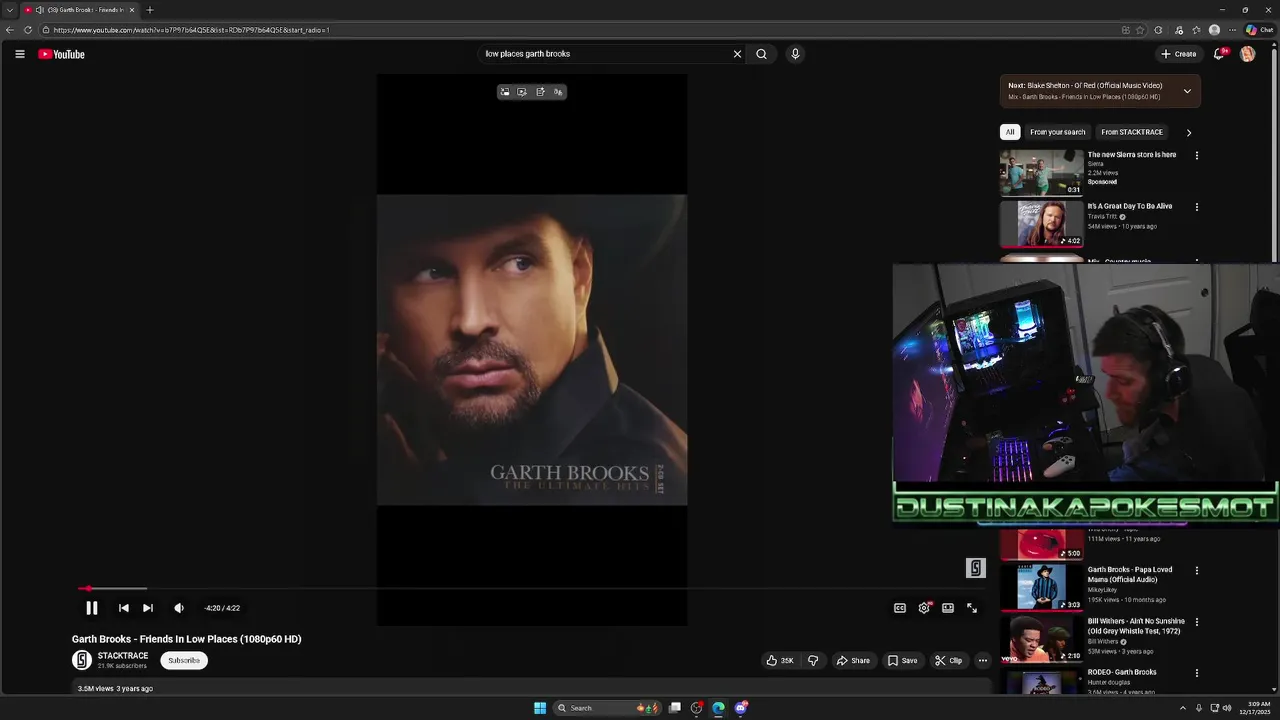Image resolution: width=1280 pixels, height=720 pixels.
Task: Open the STACKTRACE channel name link
Action: click(123, 656)
